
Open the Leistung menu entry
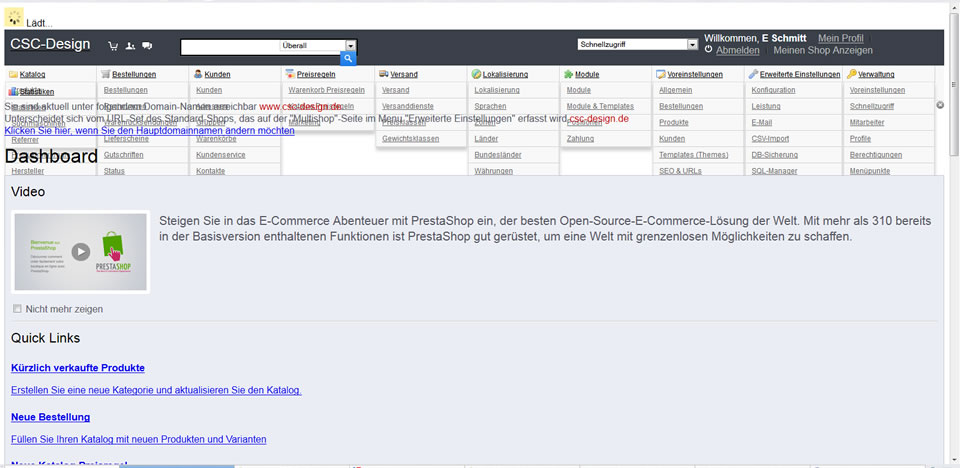pos(765,106)
